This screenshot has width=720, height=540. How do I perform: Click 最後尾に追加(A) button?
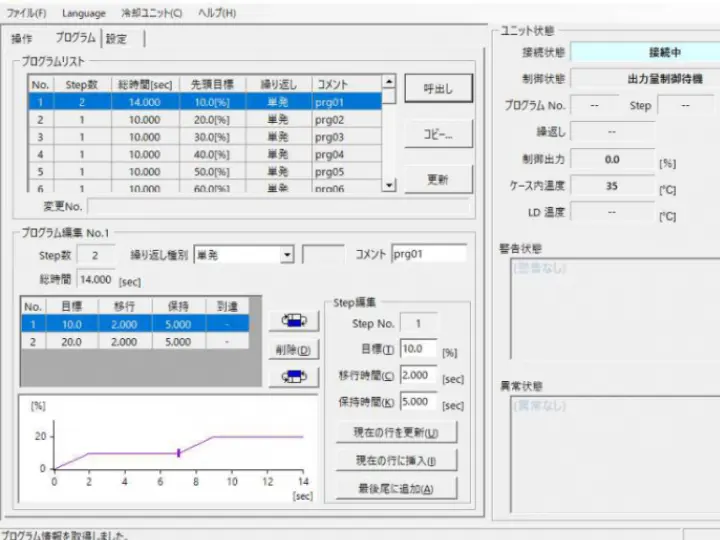pyautogui.click(x=397, y=488)
